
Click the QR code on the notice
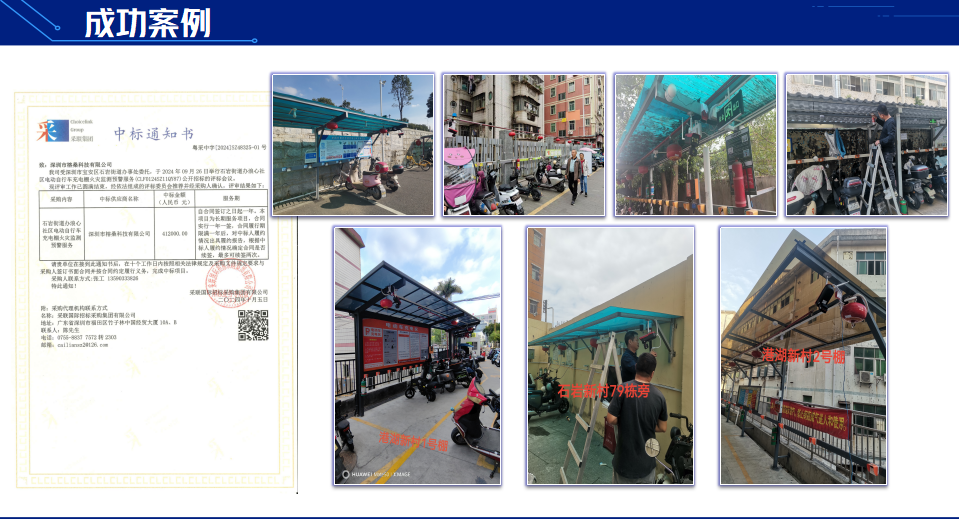(x=252, y=325)
